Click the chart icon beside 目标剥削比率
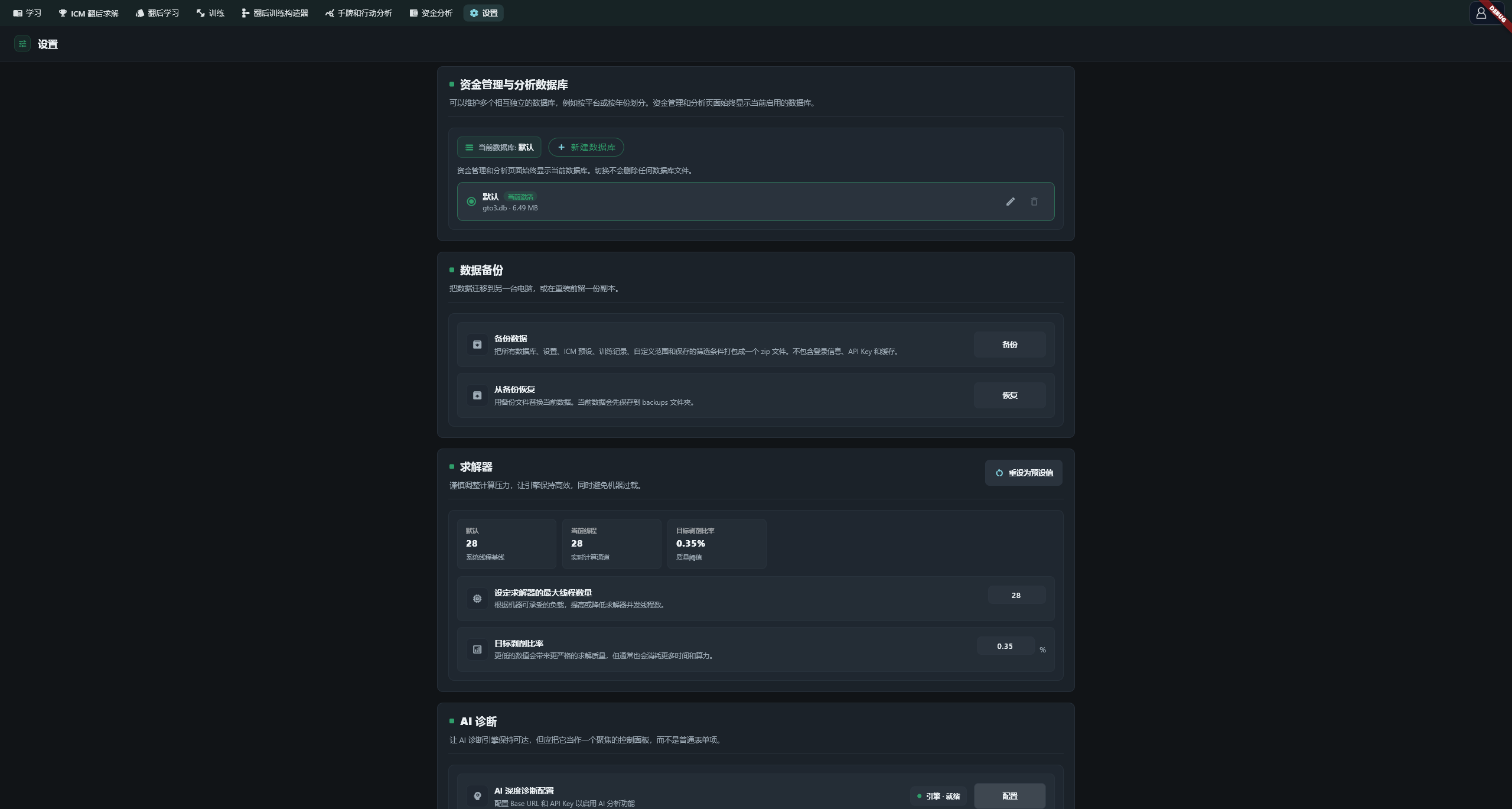 pos(477,649)
